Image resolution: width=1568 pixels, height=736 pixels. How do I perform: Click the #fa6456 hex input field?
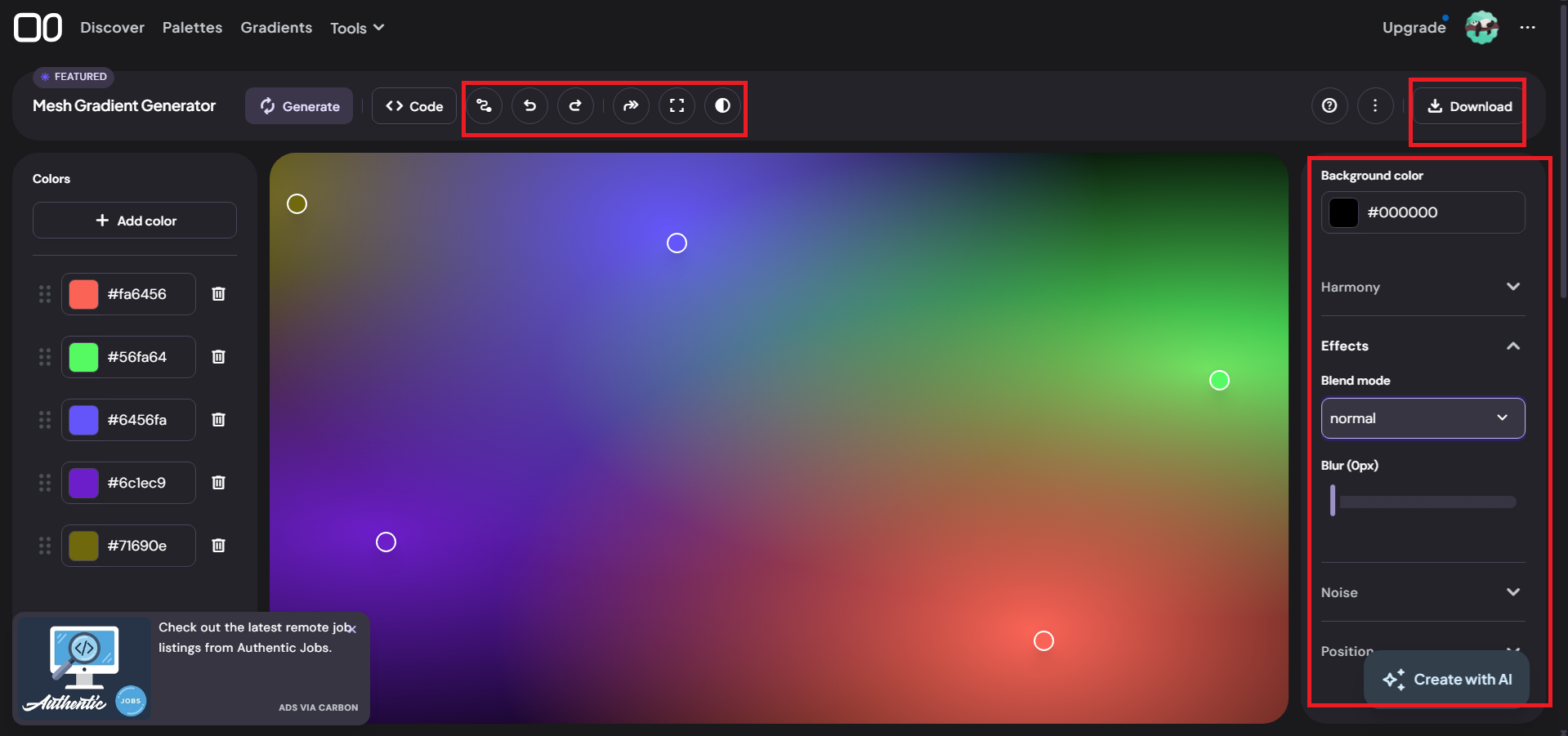147,293
